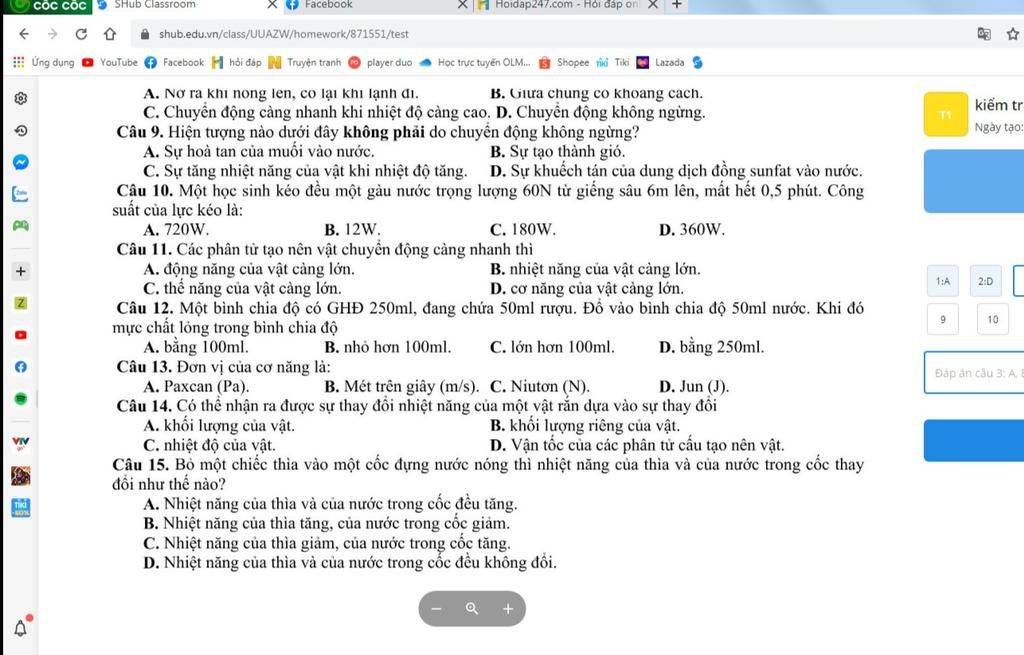Open YouTube from the sidebar
Viewport: 1024px width, 655px height.
(21, 334)
